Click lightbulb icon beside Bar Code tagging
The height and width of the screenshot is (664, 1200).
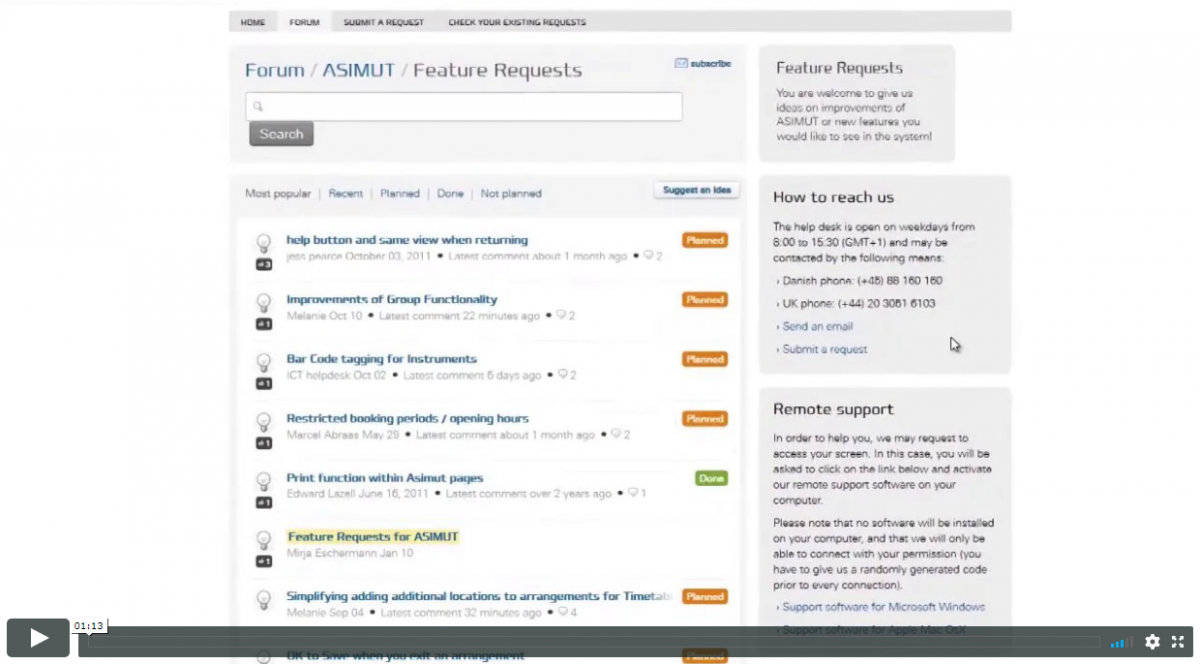point(264,362)
